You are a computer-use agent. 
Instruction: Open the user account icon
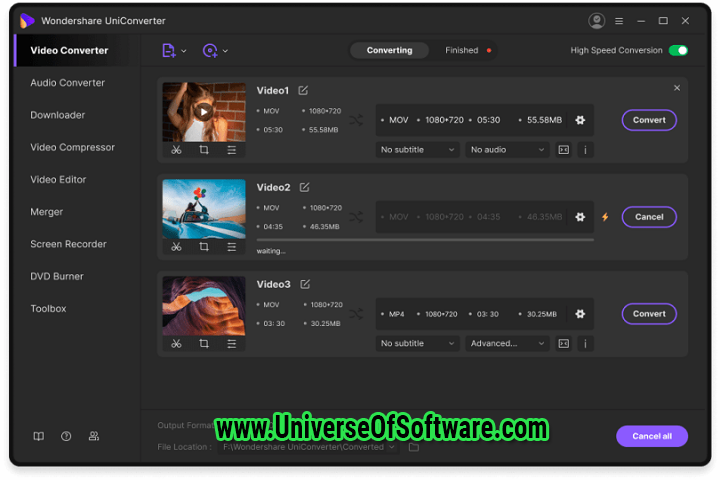(596, 21)
